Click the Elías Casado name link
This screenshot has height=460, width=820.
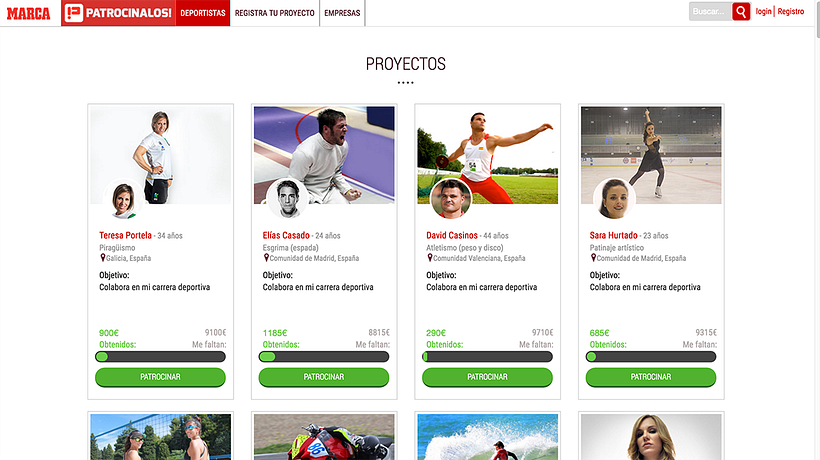click(x=286, y=235)
